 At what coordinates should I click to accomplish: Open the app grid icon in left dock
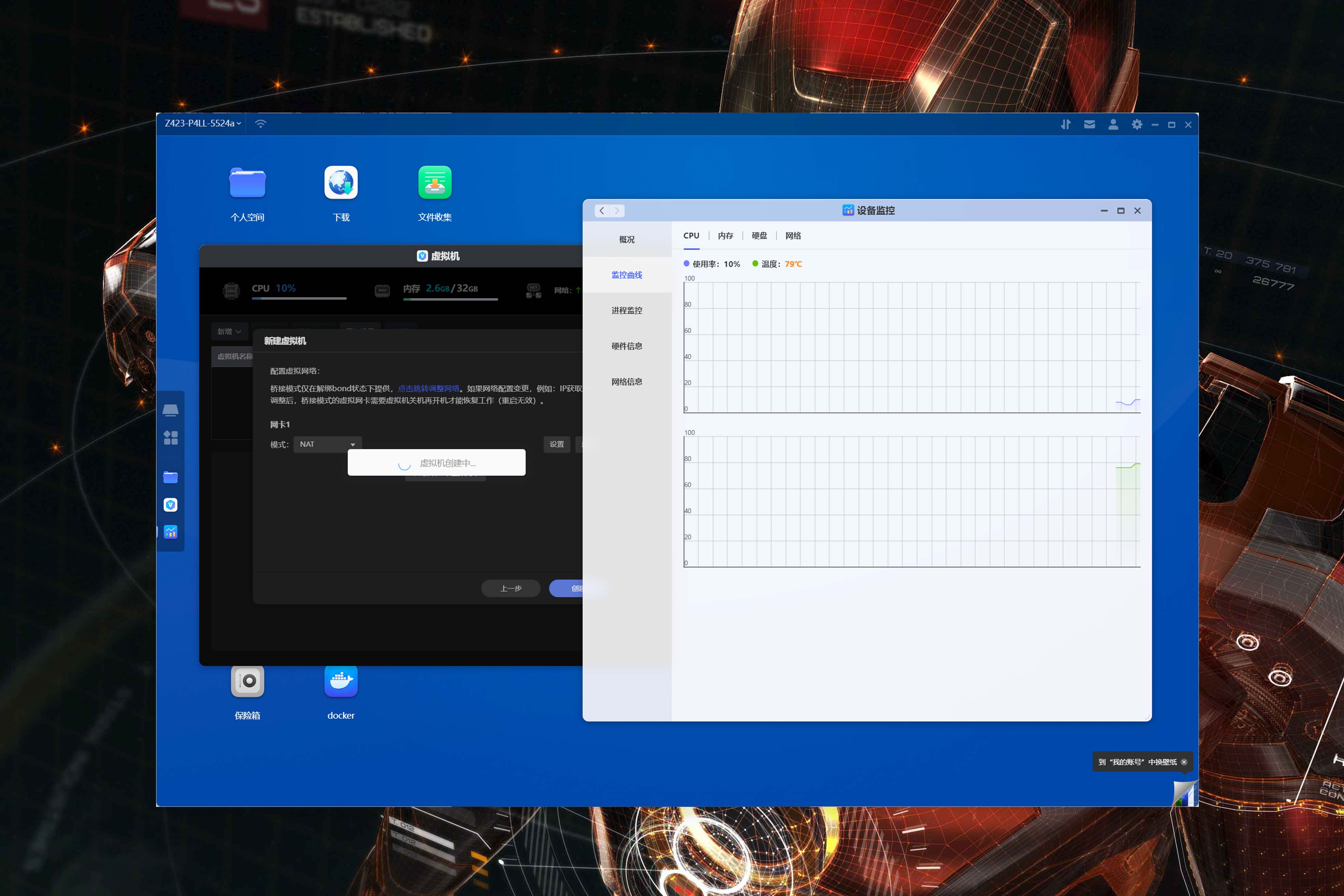(170, 438)
